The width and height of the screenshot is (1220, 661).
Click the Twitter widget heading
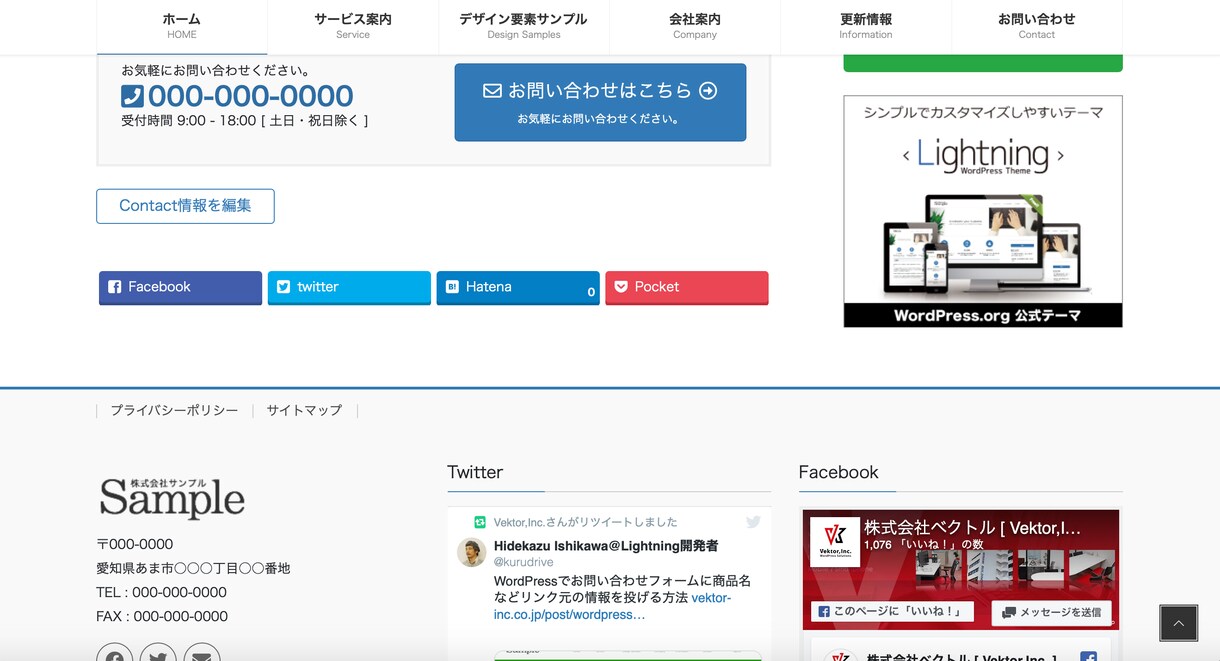tap(475, 472)
